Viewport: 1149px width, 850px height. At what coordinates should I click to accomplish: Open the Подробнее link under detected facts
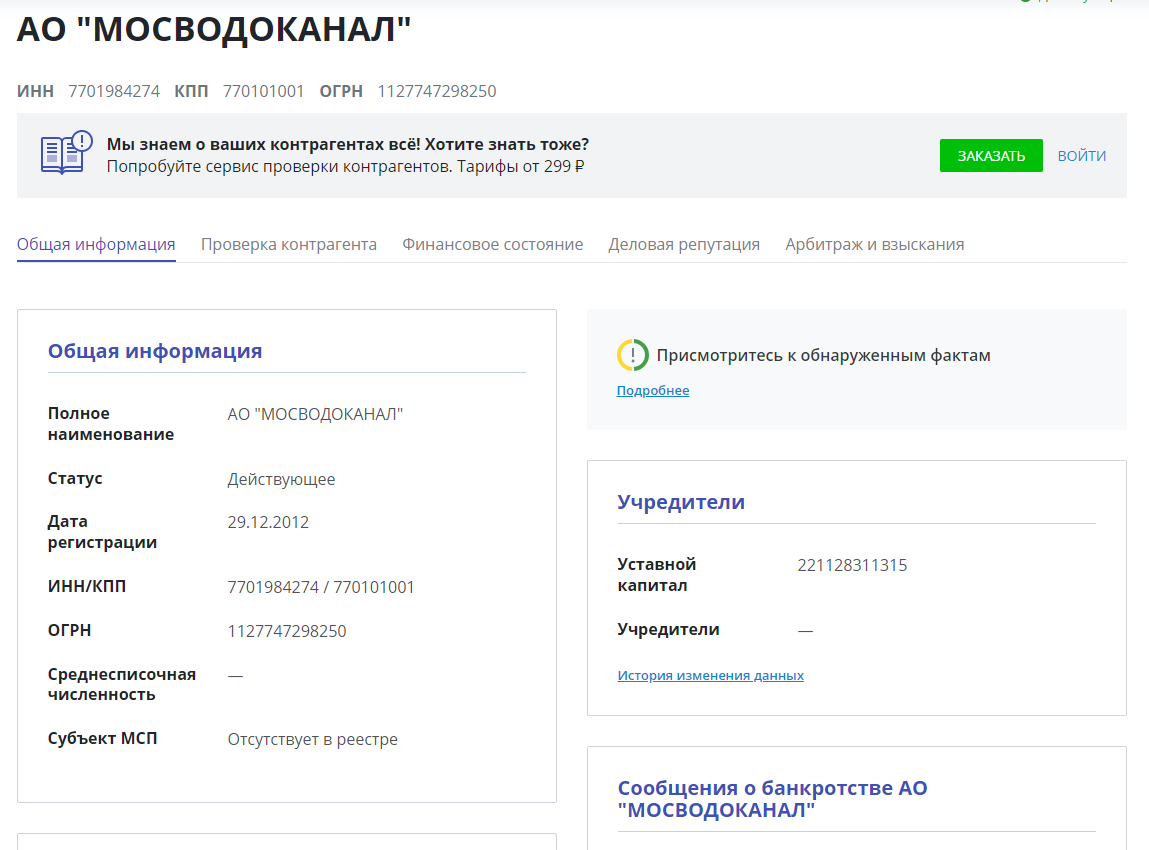point(652,391)
